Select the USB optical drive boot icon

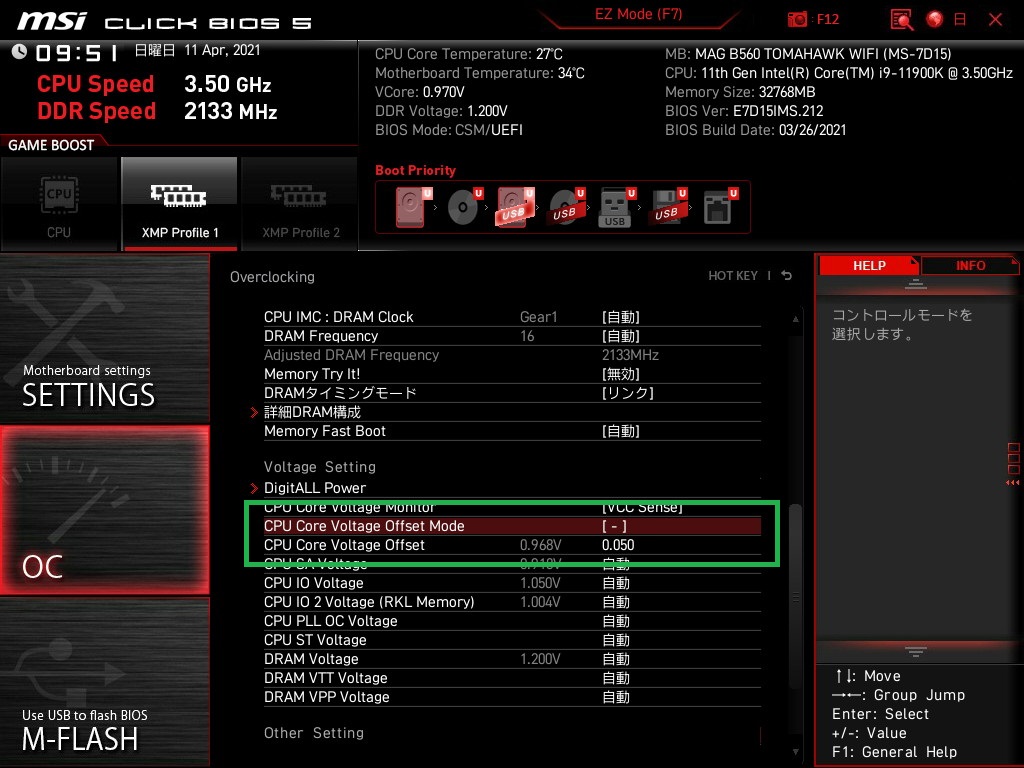tap(566, 207)
